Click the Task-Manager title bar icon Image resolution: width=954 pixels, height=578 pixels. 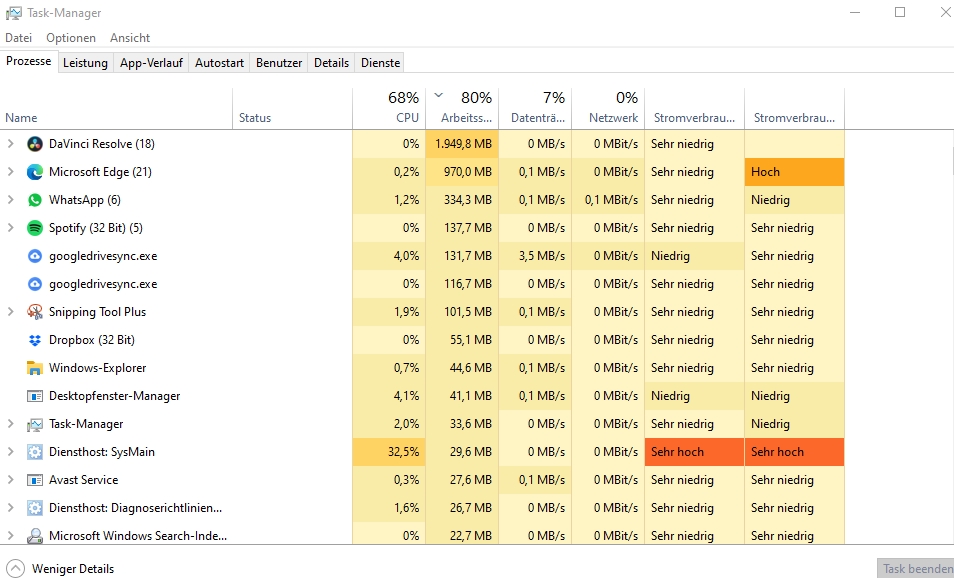(13, 13)
